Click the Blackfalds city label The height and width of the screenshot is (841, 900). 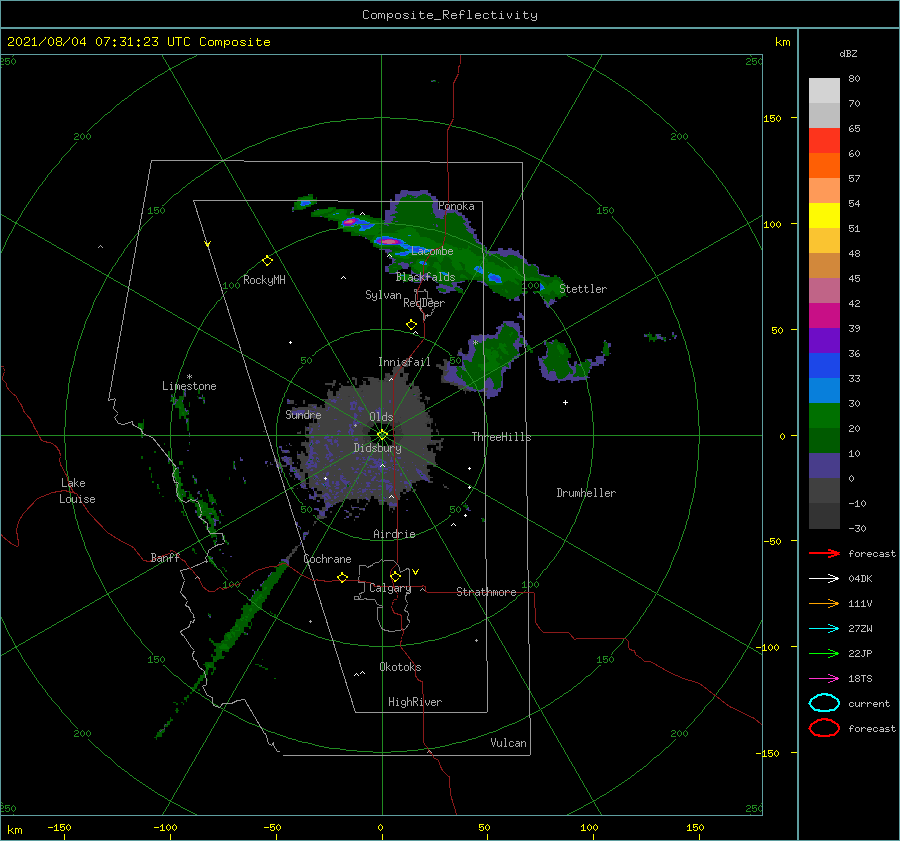point(425,277)
